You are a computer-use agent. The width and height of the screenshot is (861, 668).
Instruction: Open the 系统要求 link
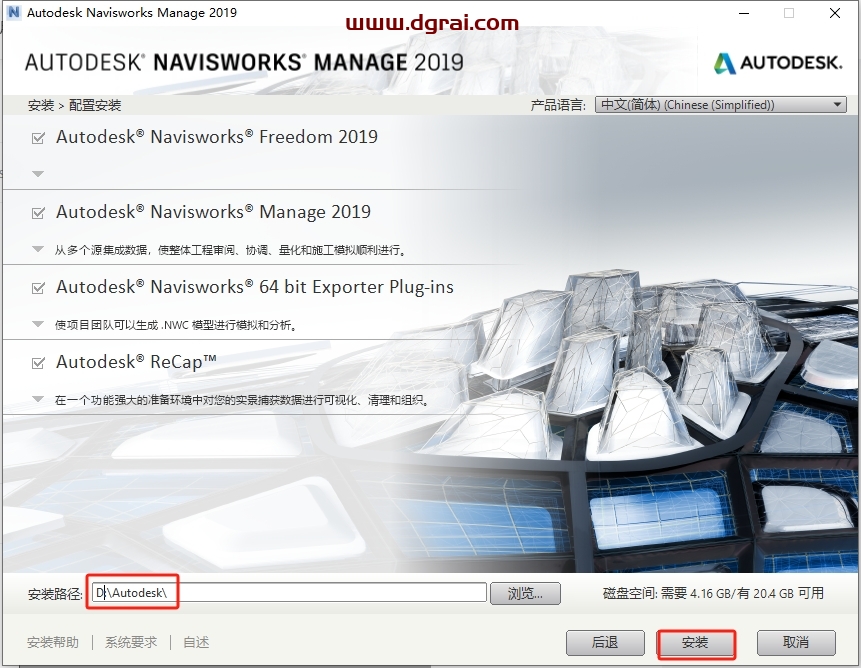131,642
